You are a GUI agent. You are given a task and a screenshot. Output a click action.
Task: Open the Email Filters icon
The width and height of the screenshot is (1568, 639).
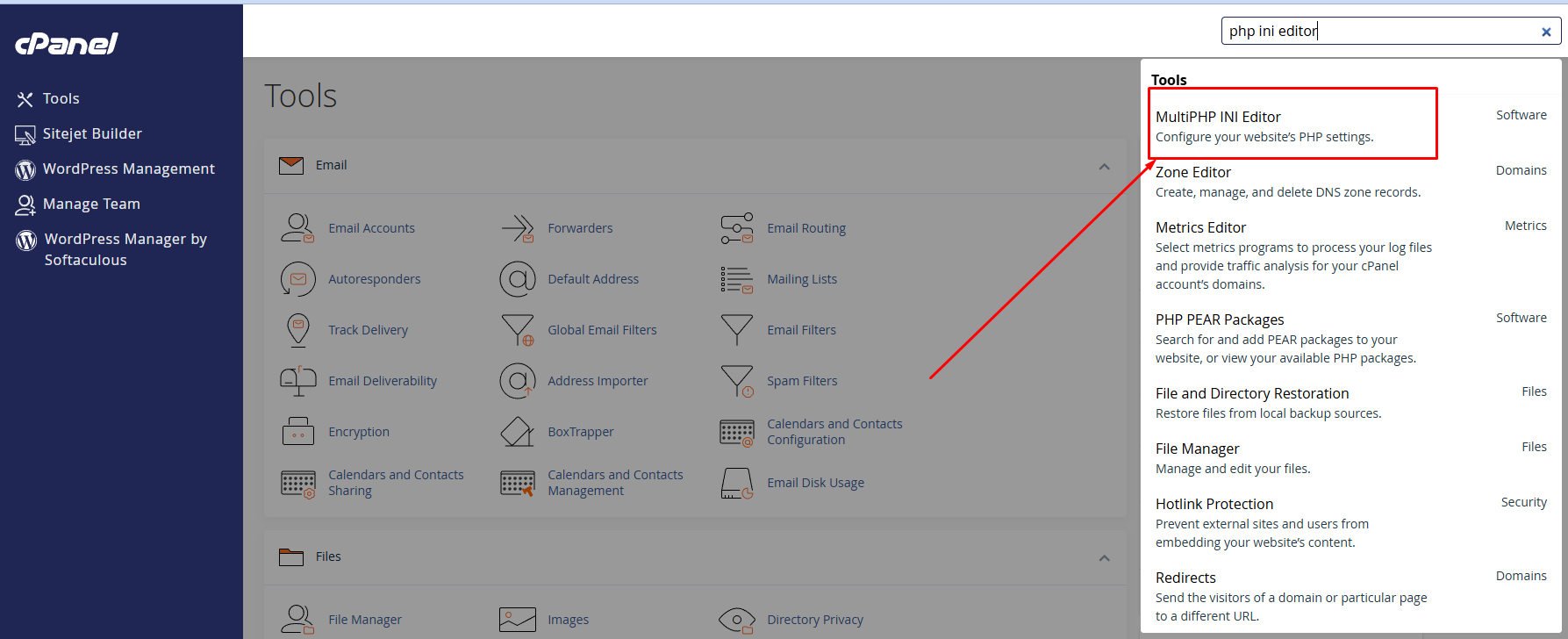(736, 330)
